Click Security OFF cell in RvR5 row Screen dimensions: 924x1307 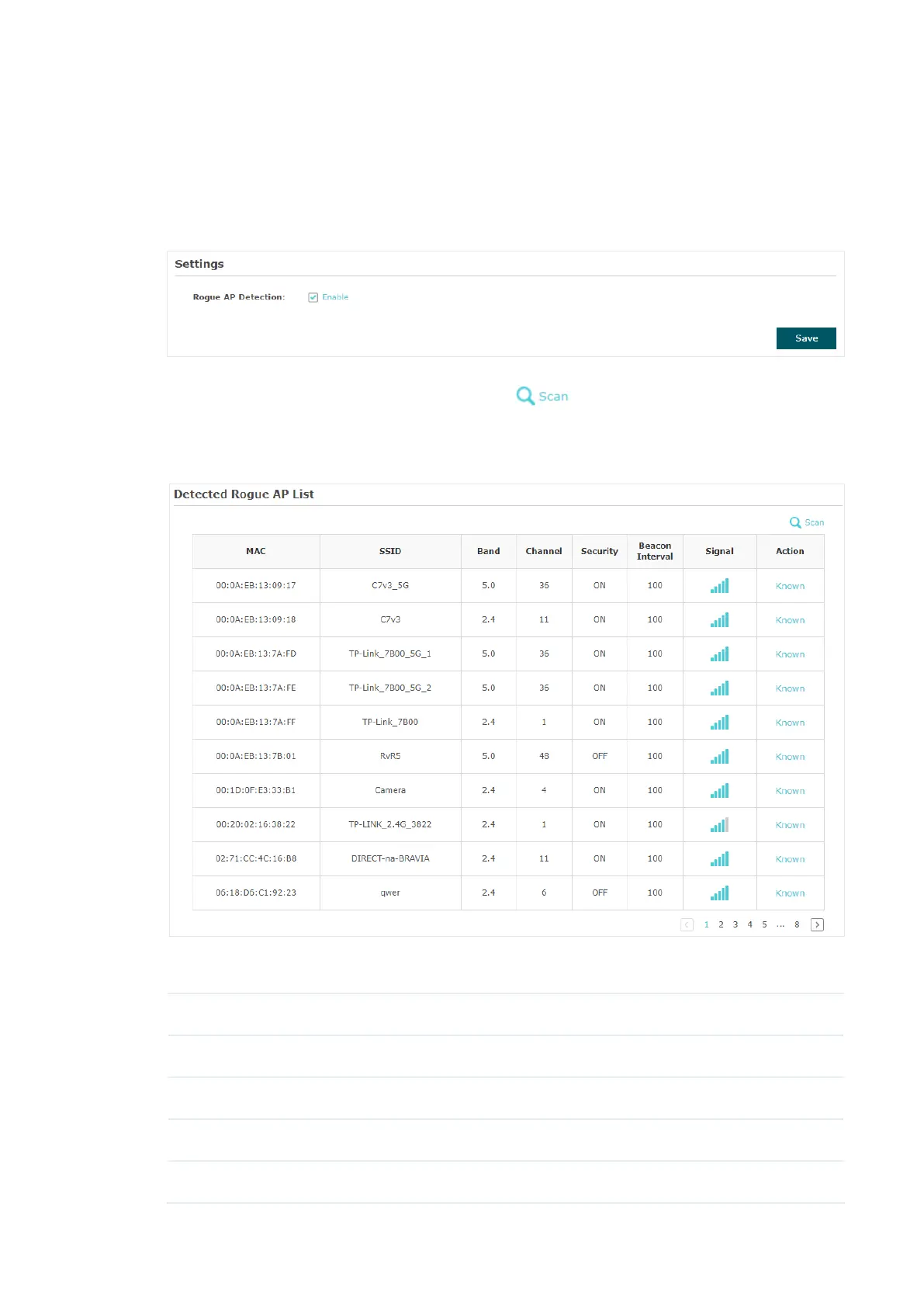point(600,757)
